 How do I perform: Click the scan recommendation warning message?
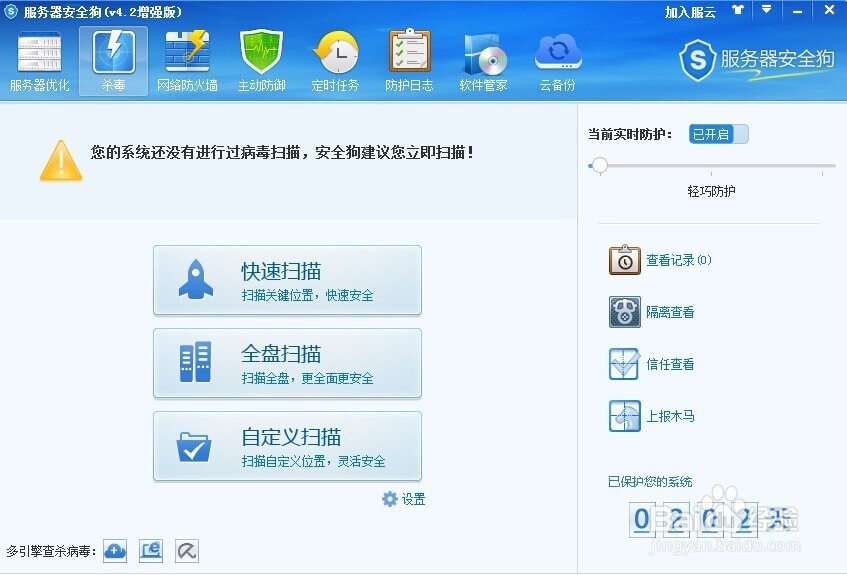point(283,152)
